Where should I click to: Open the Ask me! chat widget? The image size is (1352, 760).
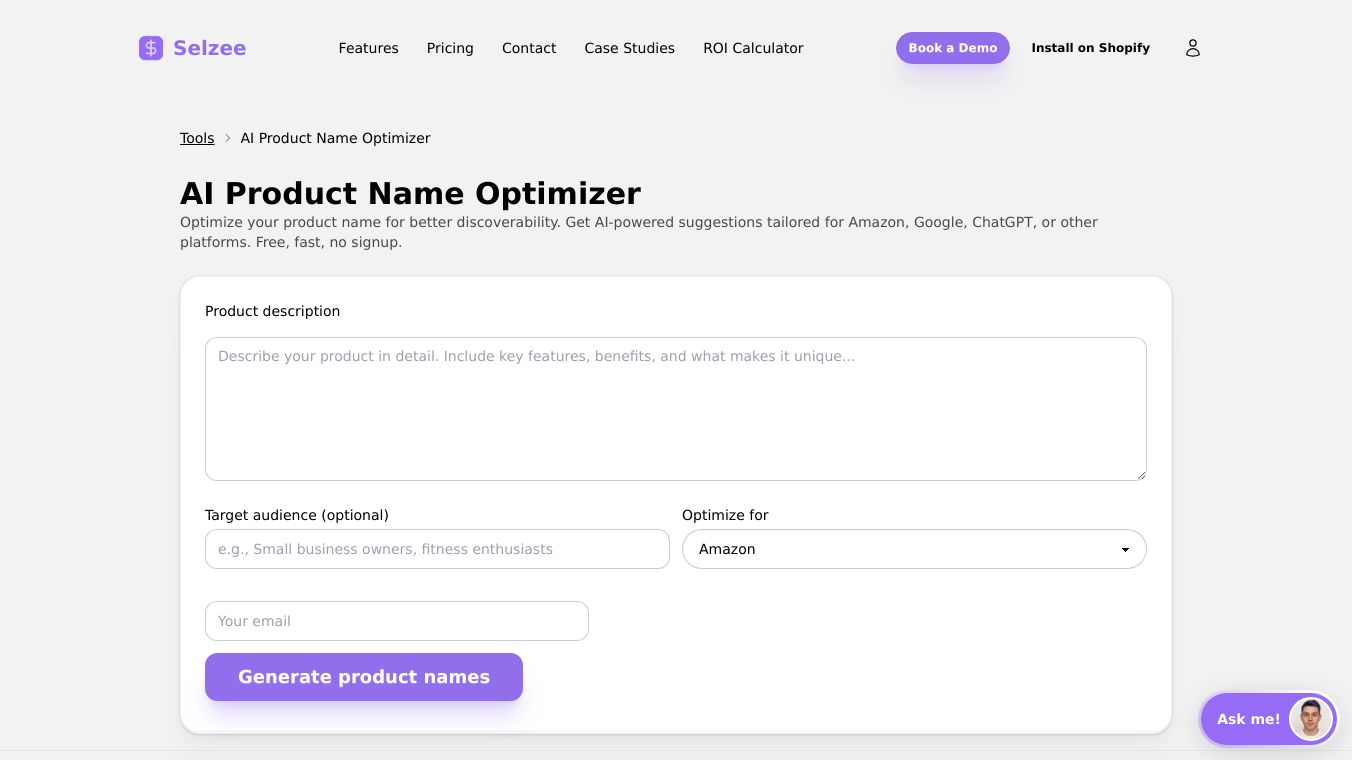coord(1248,719)
